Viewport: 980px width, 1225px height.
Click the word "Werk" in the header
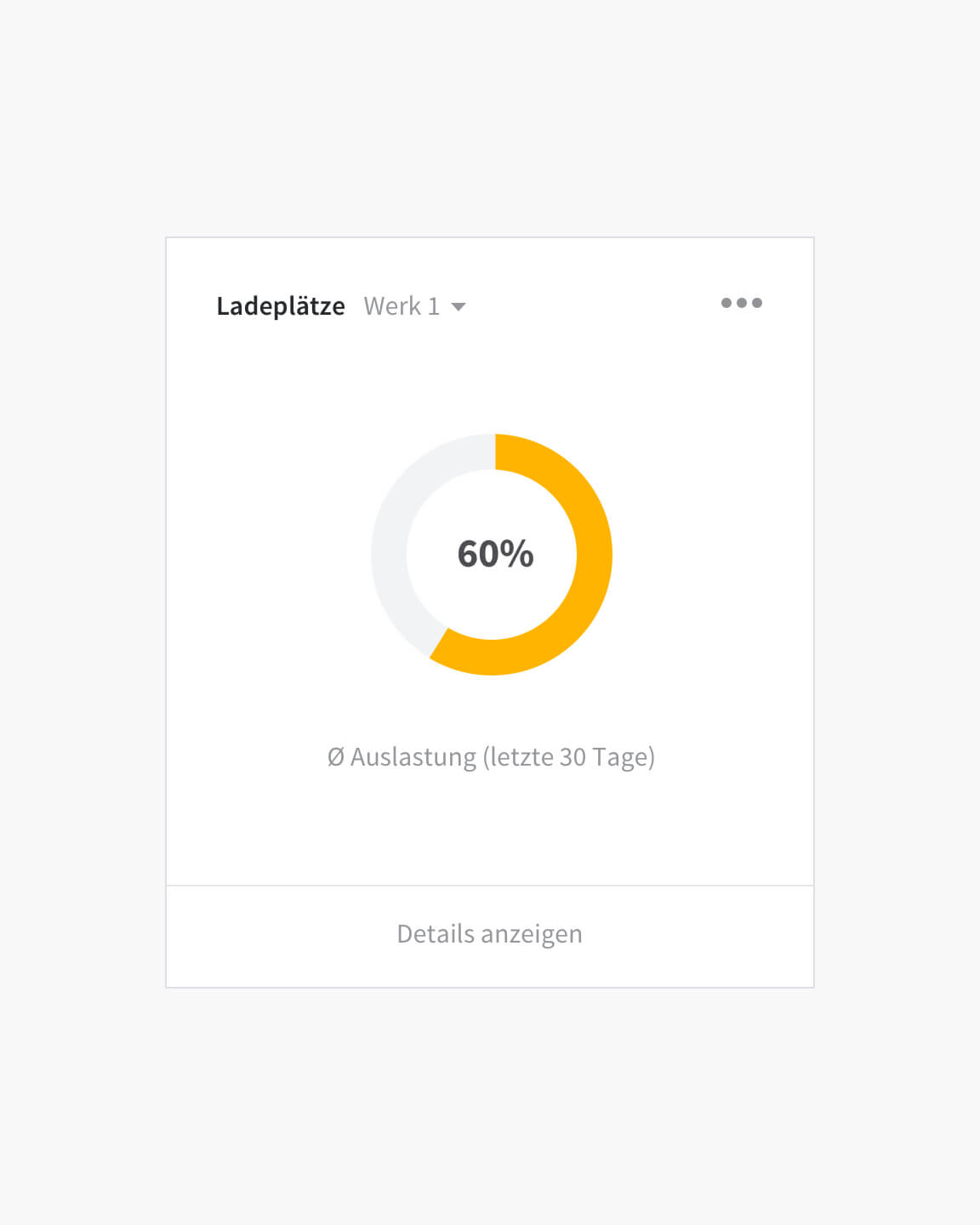pos(392,306)
